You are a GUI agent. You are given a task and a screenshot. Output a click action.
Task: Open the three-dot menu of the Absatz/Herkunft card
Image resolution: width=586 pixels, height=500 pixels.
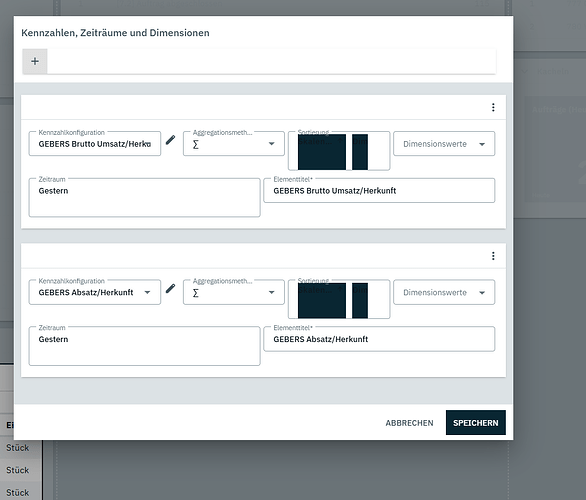click(x=493, y=256)
